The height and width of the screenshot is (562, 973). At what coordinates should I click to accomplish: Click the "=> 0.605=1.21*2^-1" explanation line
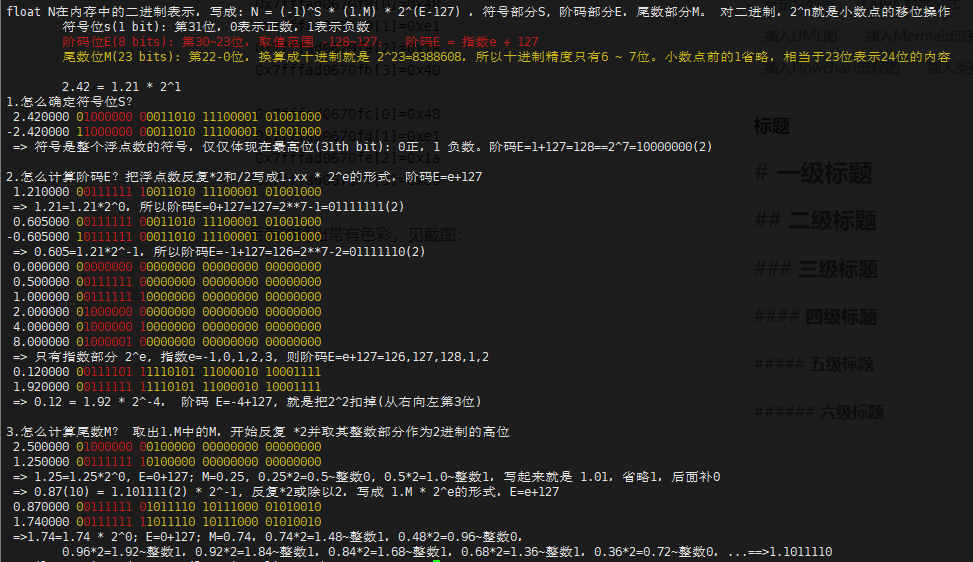(x=219, y=251)
